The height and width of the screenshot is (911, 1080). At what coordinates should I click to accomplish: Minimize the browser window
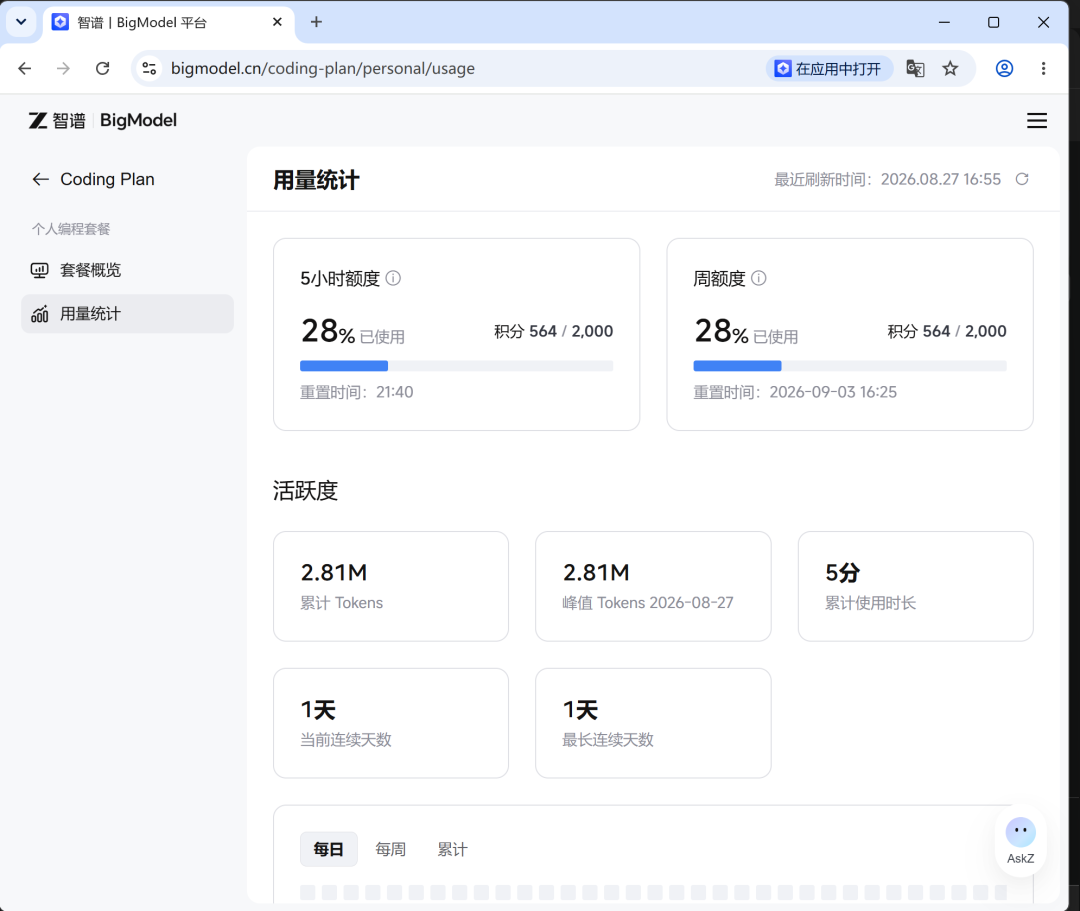coord(944,22)
